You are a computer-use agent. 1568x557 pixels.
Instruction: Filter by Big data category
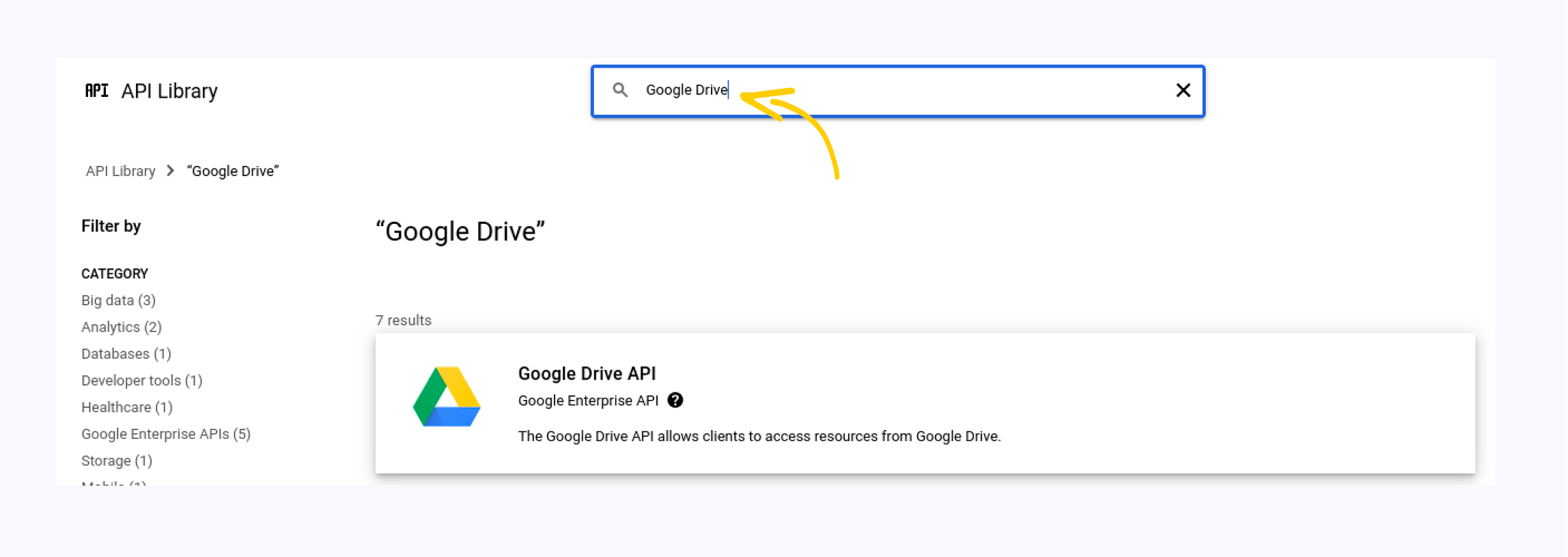[x=118, y=300]
